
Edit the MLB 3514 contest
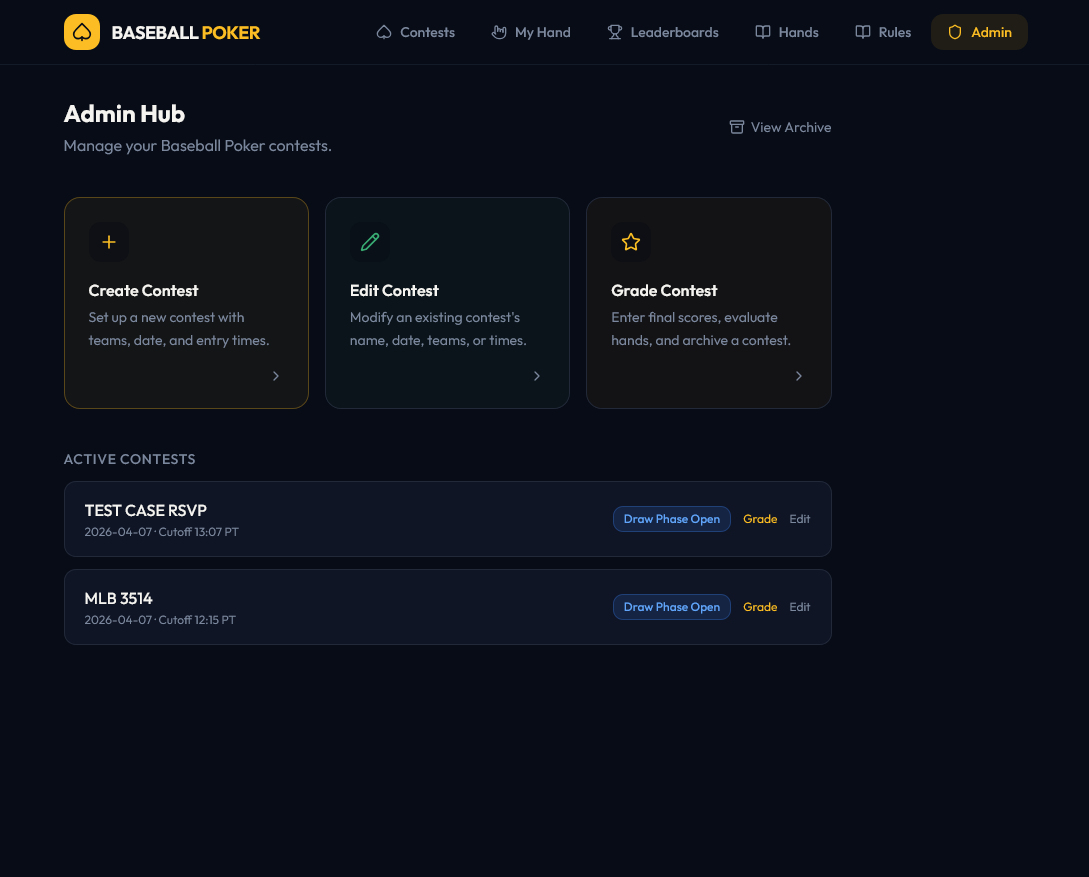point(800,607)
